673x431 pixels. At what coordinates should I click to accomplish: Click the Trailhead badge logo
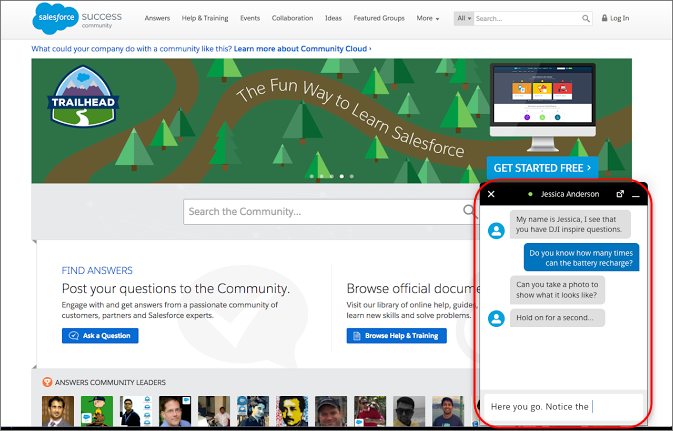(83, 96)
